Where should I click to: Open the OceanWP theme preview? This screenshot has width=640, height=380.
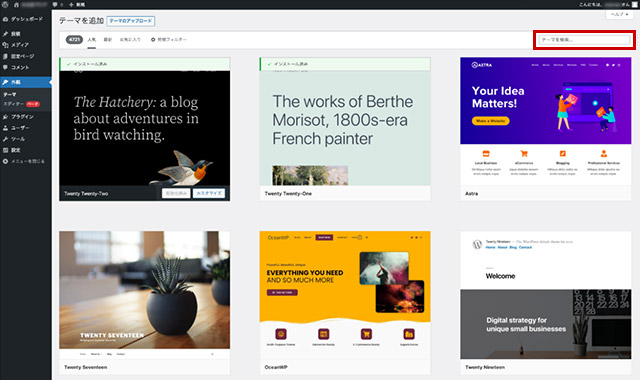[345, 295]
